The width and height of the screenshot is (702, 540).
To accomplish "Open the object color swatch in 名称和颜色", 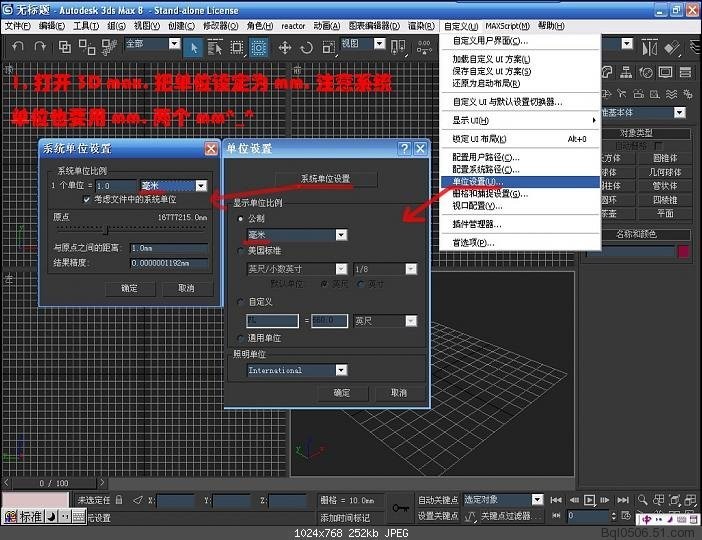I will 683,252.
